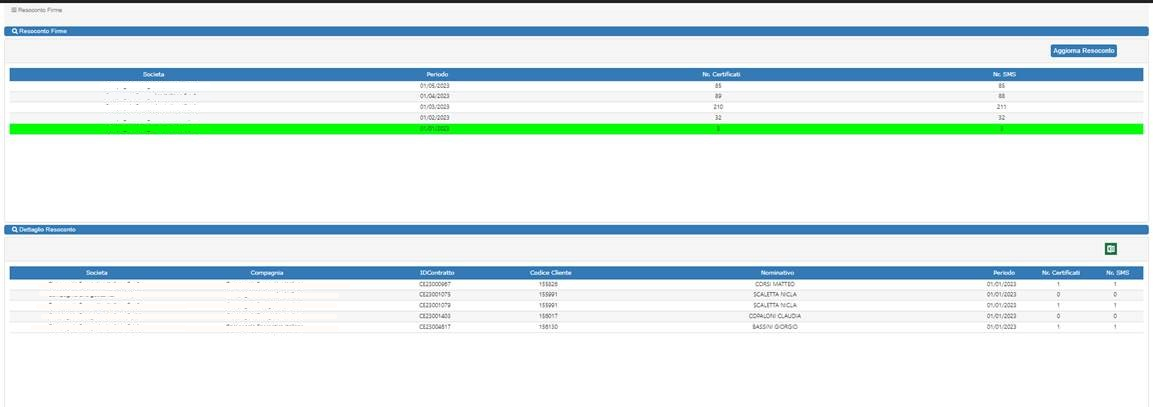1153x407 pixels.
Task: Sort summary table by Periodo column header
Action: 437,75
